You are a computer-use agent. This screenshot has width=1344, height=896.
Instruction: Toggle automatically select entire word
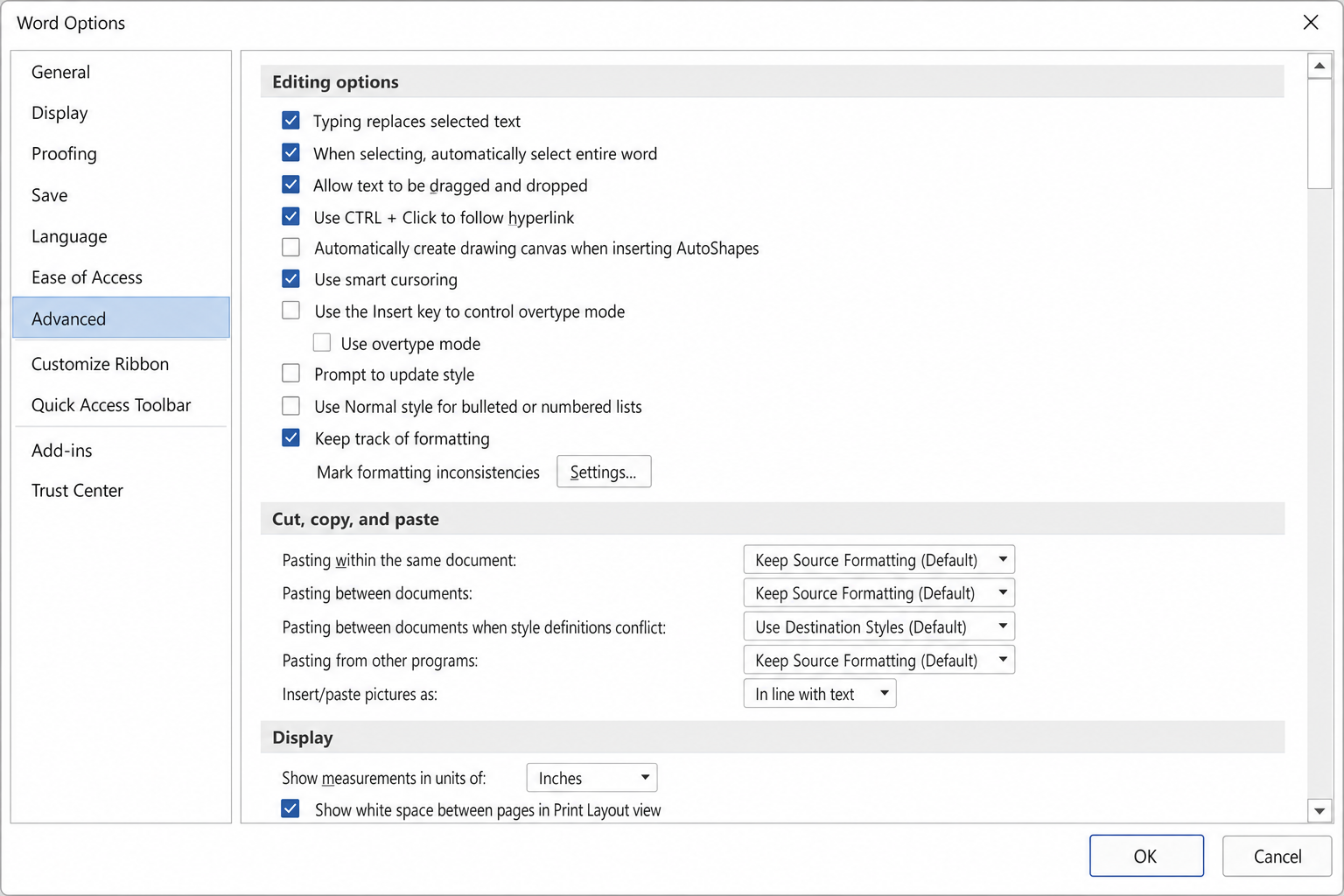pos(291,153)
